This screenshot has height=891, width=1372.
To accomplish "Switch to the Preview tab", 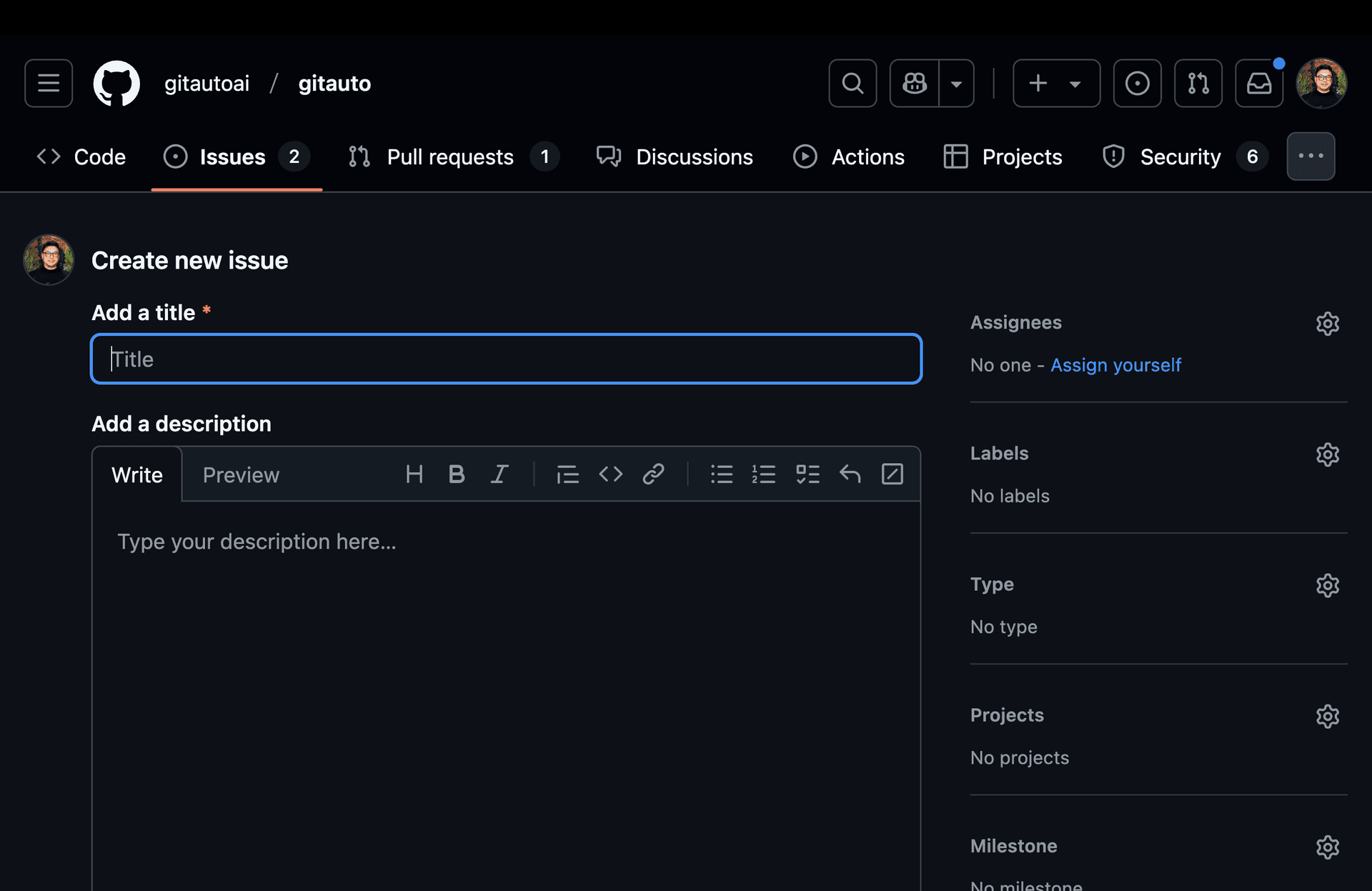I will pyautogui.click(x=241, y=474).
